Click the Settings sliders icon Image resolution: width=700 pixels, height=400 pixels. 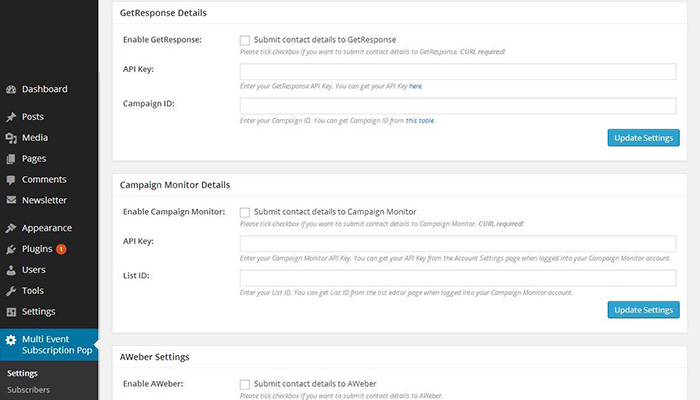pyautogui.click(x=11, y=312)
